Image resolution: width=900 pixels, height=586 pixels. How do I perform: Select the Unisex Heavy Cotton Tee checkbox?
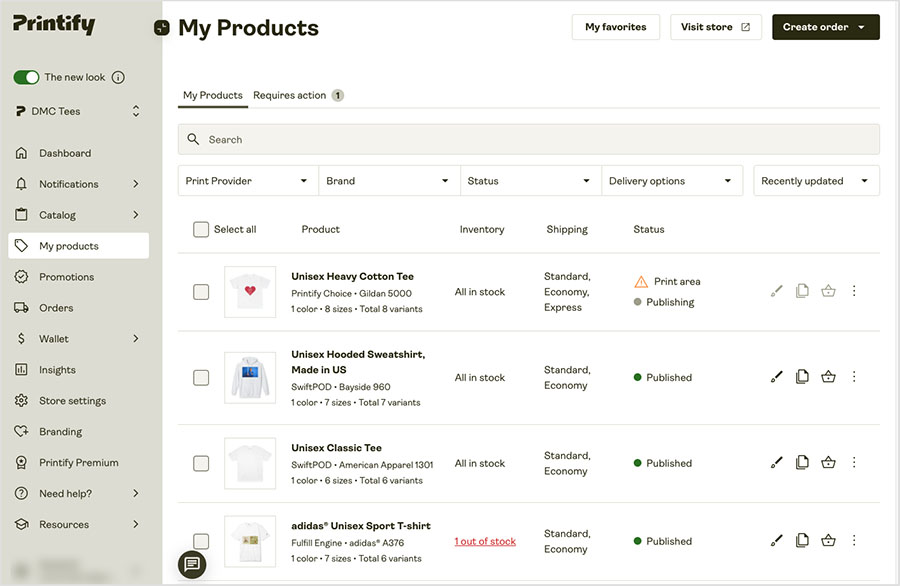pos(201,292)
